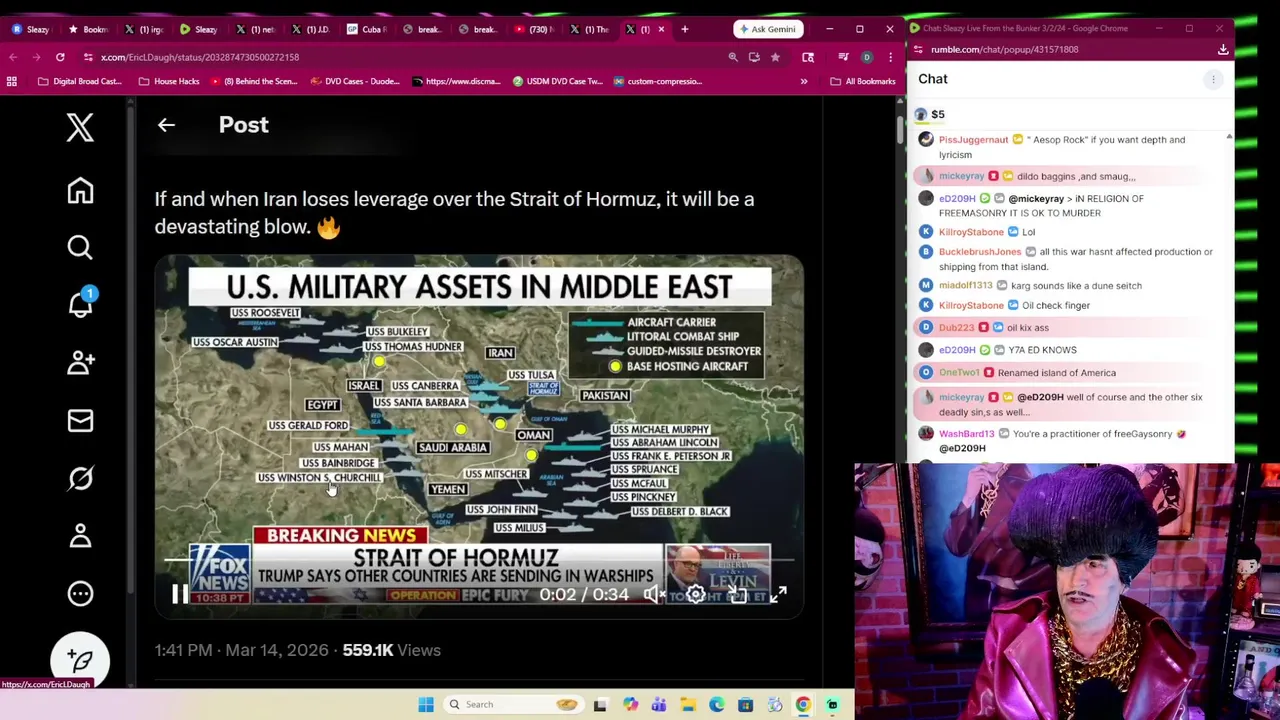This screenshot has height=720, width=1280.
Task: Open the Follow people icon in X sidebar
Action: [x=80, y=362]
